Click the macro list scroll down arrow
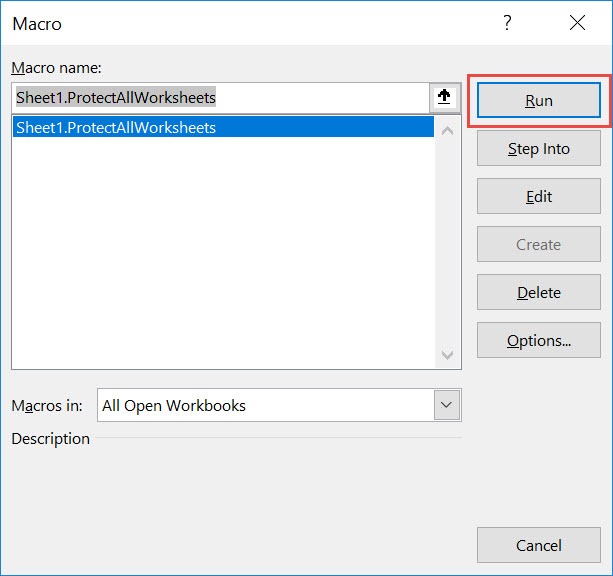Image resolution: width=613 pixels, height=576 pixels. (x=447, y=355)
